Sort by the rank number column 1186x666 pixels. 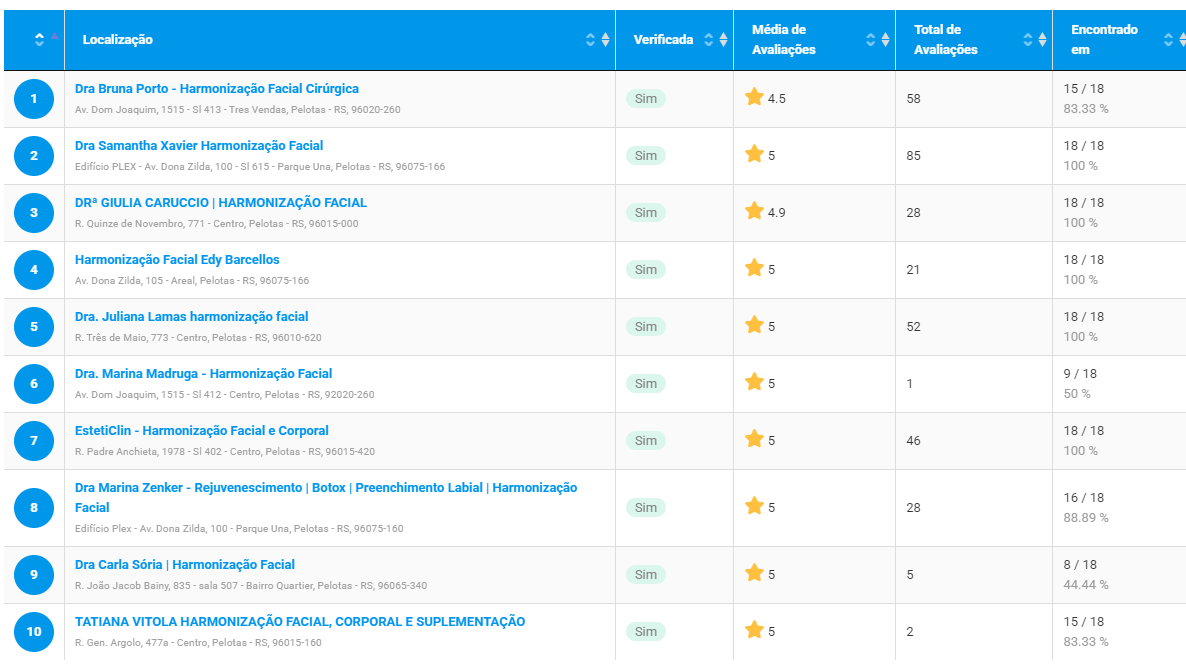[34, 40]
